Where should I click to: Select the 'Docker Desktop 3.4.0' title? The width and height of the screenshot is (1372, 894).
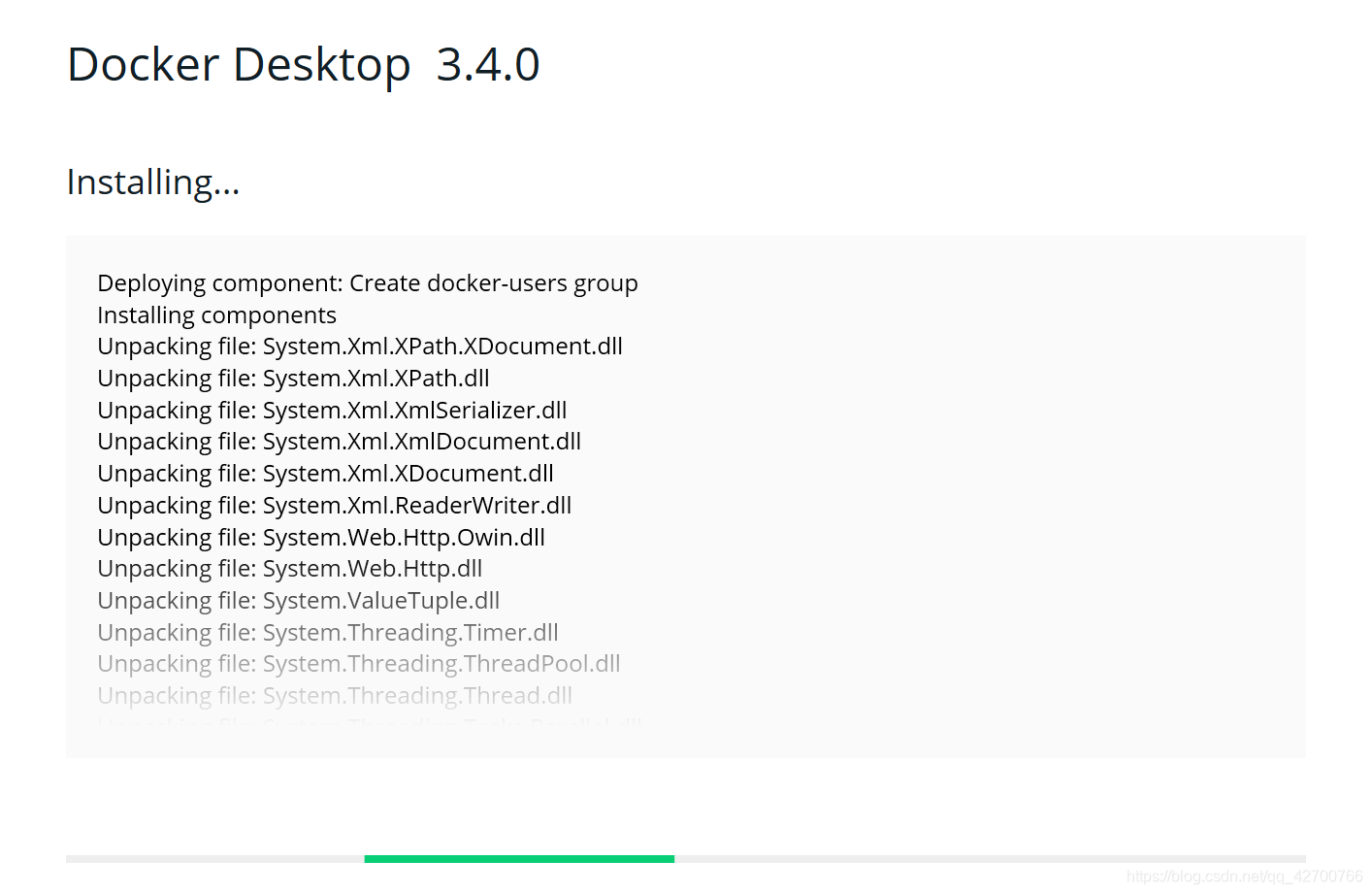pos(303,65)
